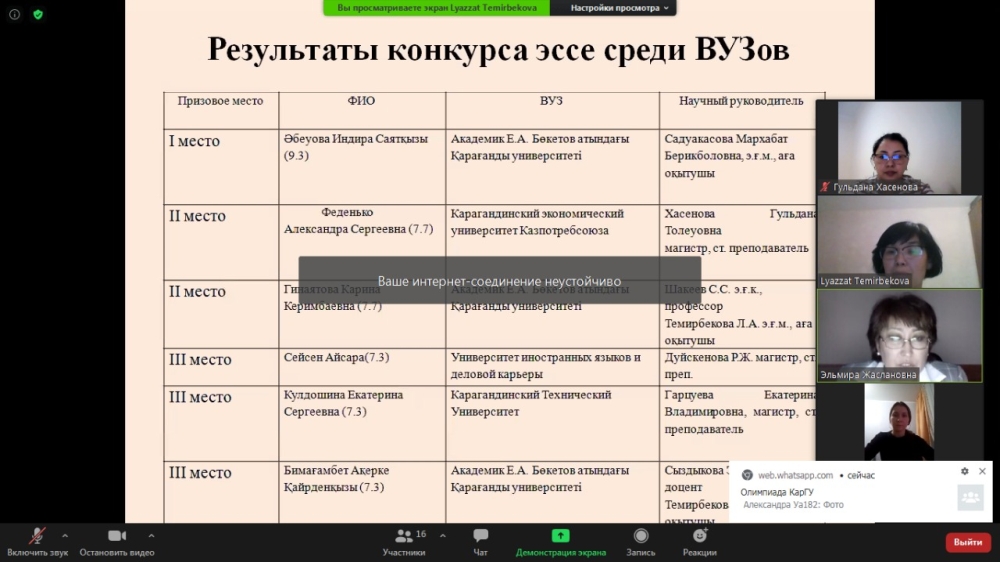Expand chevron next to Участники
The image size is (1000, 562).
443,535
